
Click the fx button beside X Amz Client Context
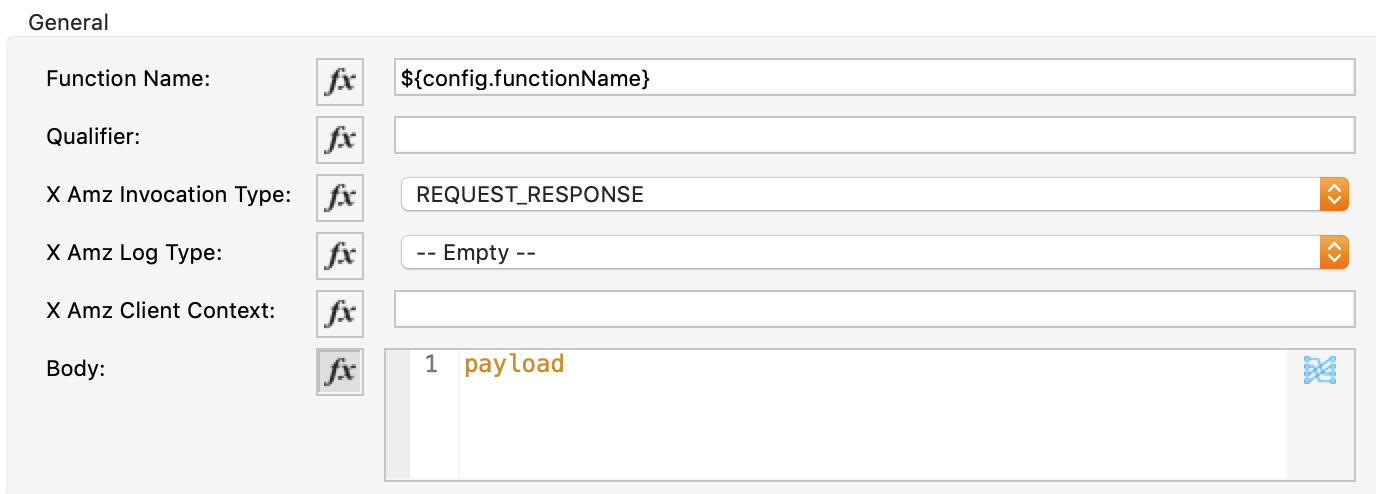(340, 313)
